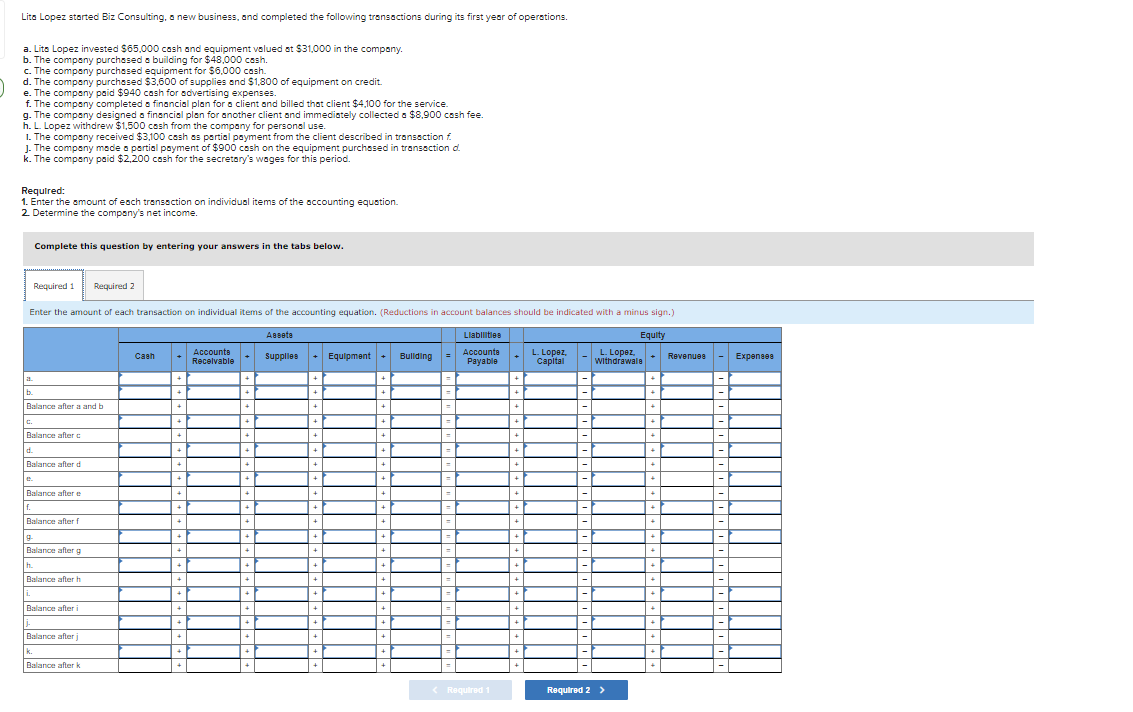Click the Accounts Payable column header

(482, 356)
